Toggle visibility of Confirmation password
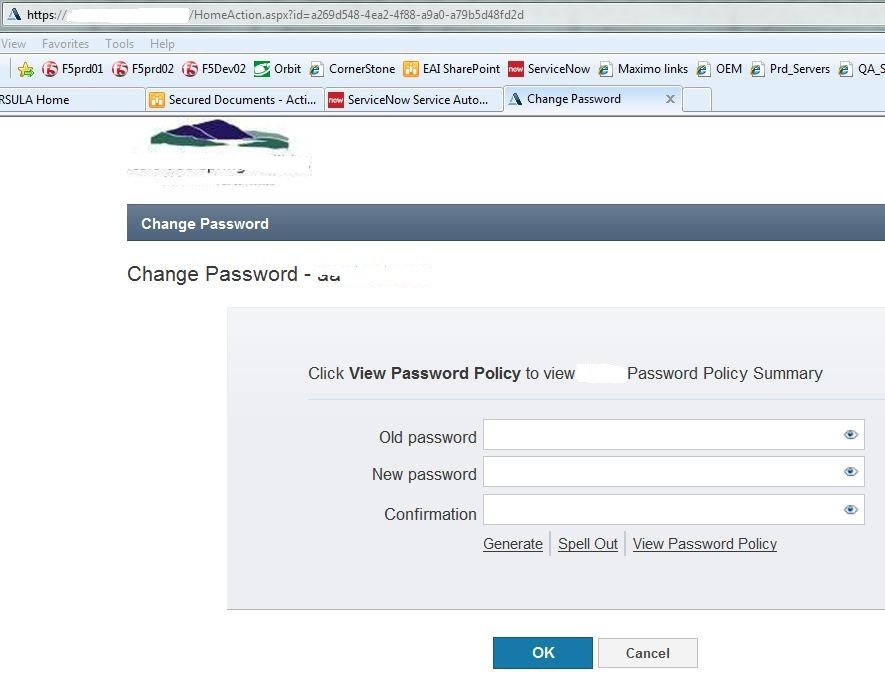885x683 pixels. point(851,510)
